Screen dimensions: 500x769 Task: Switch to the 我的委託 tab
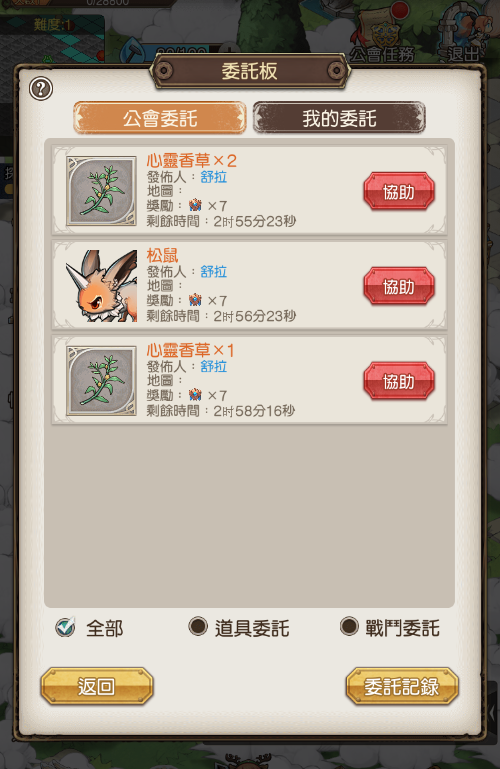coord(339,118)
